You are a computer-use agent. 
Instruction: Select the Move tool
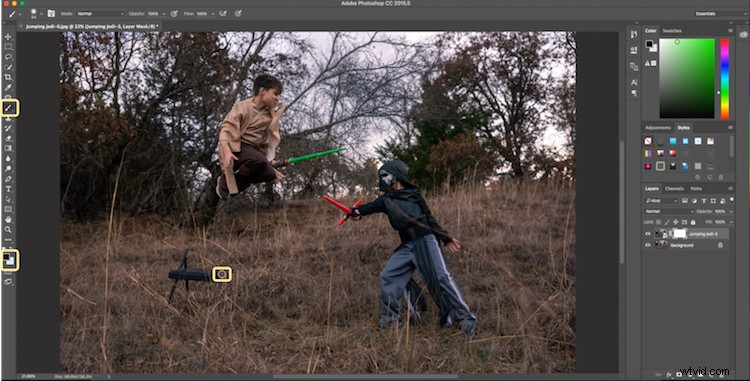[x=8, y=37]
